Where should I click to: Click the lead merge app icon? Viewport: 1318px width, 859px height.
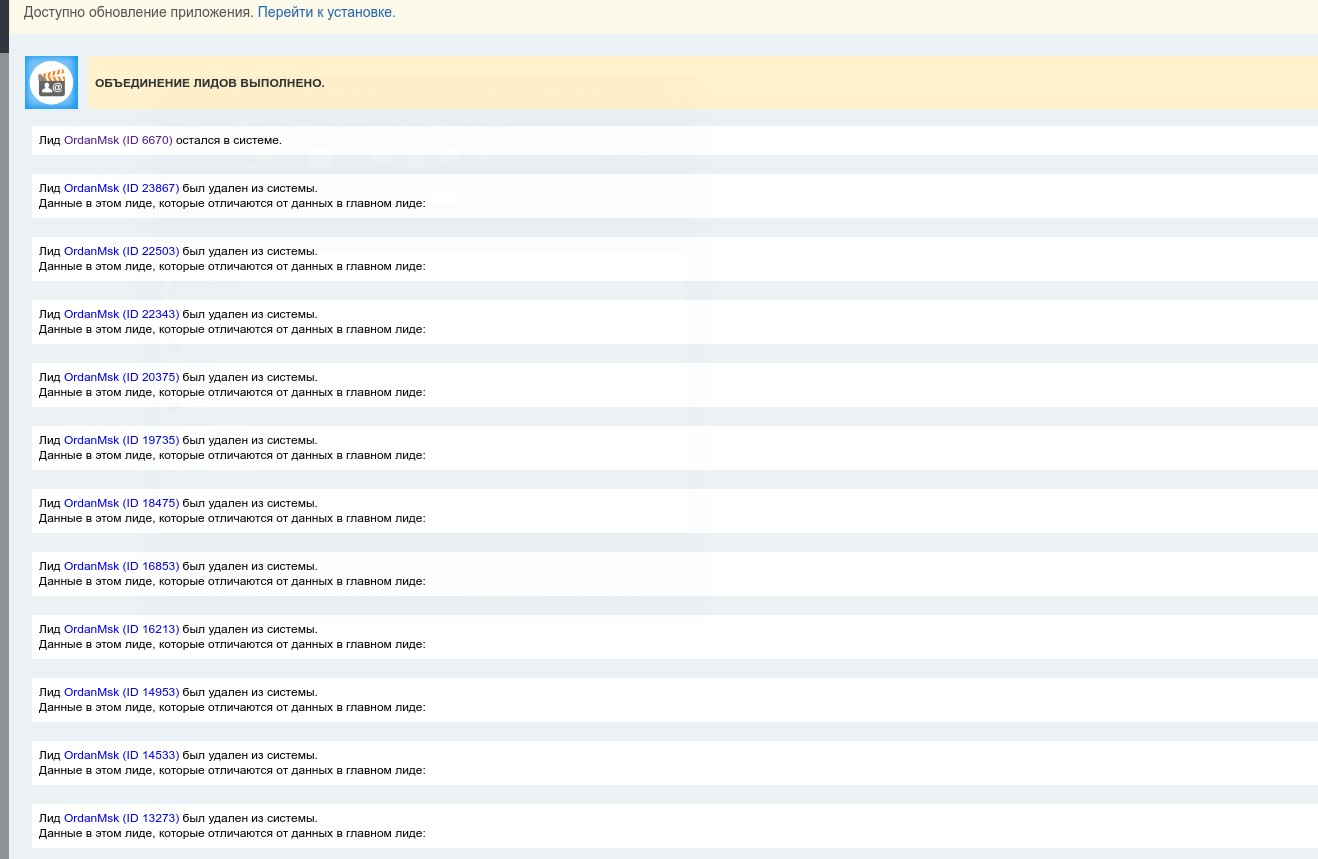pyautogui.click(x=51, y=82)
